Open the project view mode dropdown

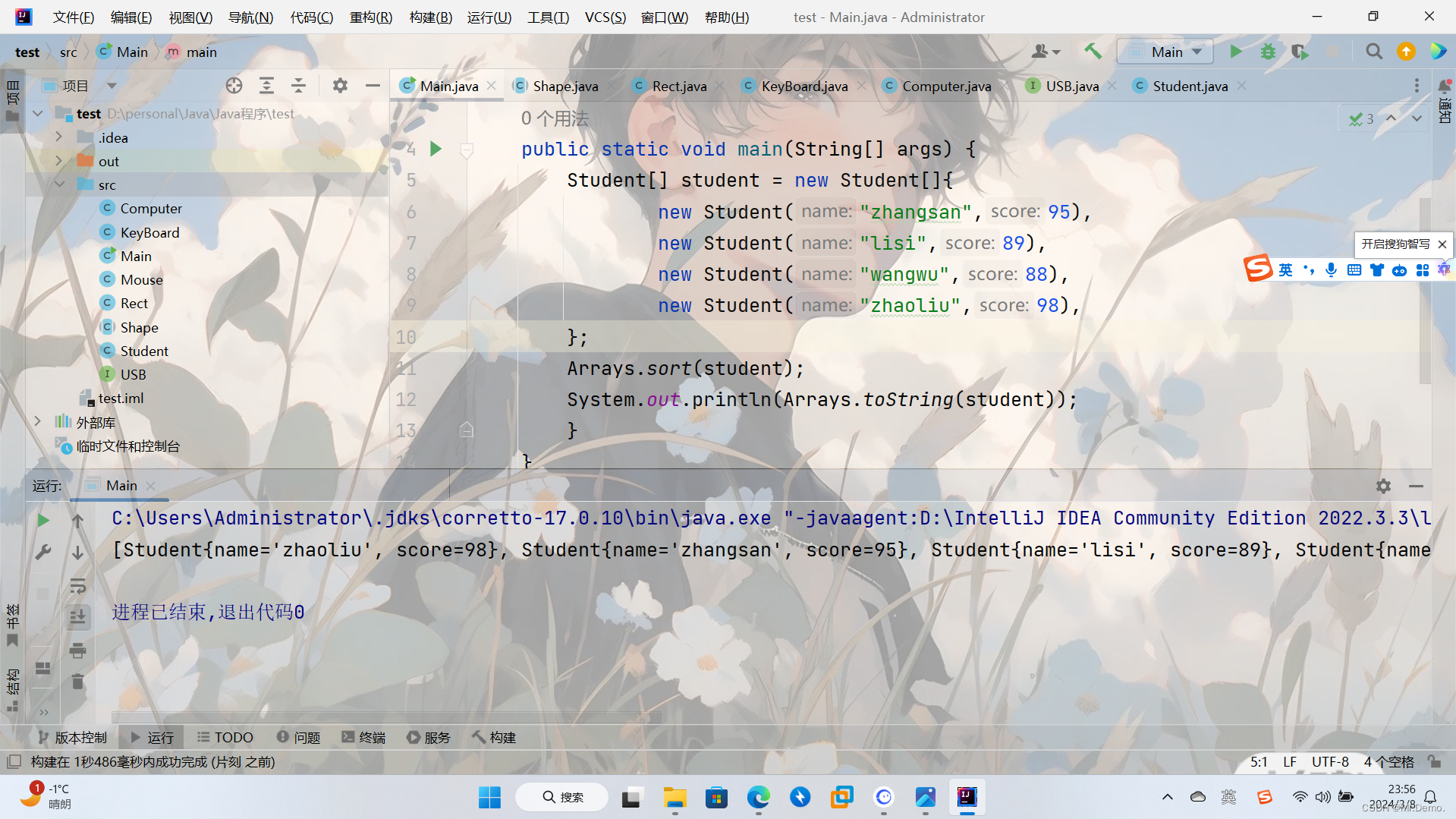pyautogui.click(x=112, y=86)
